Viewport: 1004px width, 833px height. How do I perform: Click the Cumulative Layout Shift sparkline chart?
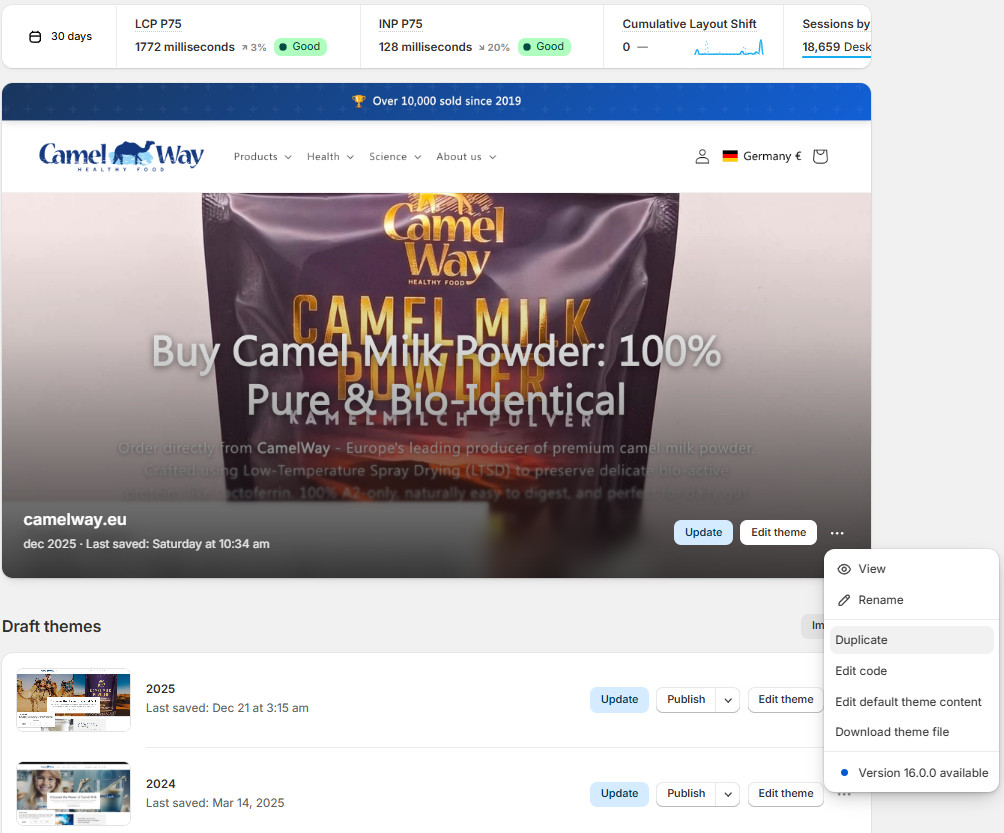729,47
